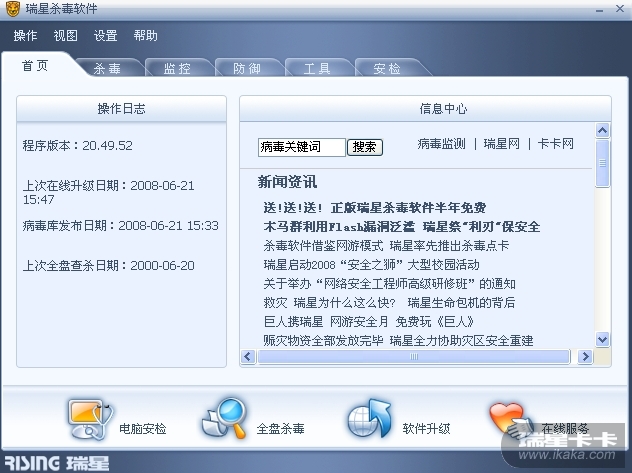Switch to the 杀毒 tab
The image size is (632, 473).
tap(107, 68)
